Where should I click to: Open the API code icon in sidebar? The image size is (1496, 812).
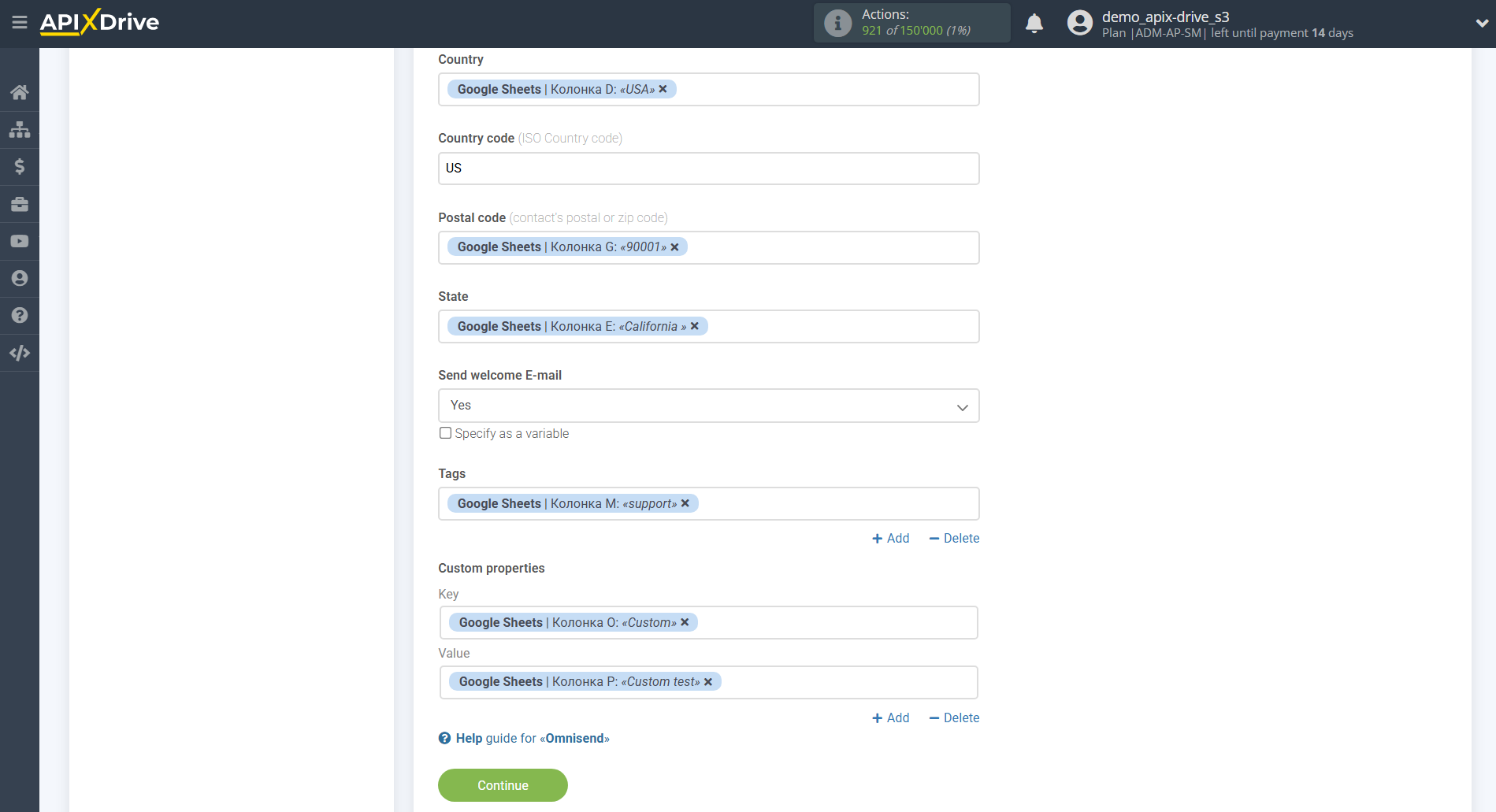[20, 353]
